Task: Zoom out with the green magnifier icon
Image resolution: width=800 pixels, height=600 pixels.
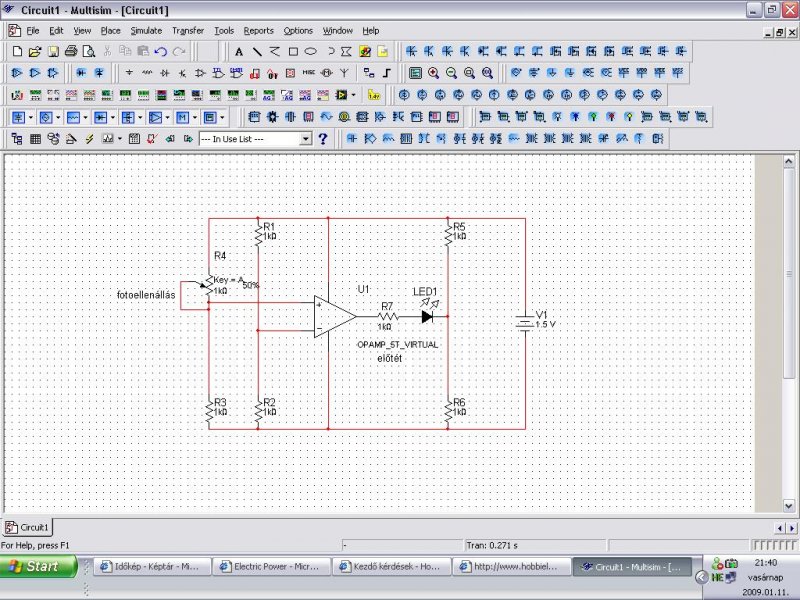Action: 452,73
